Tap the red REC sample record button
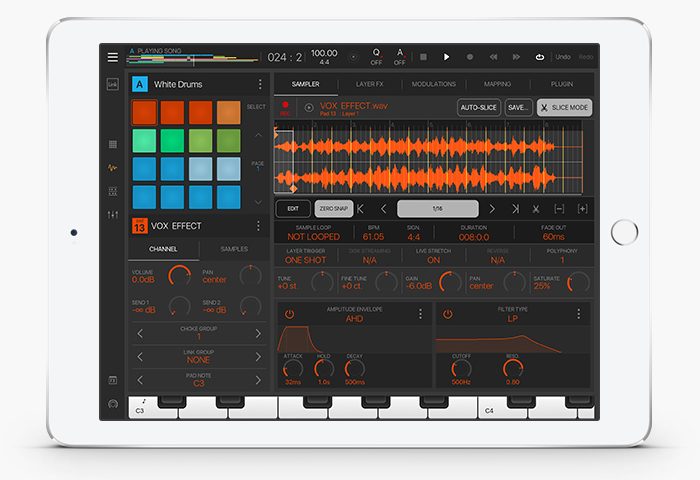Viewport: 700px width, 480px height. (285, 108)
